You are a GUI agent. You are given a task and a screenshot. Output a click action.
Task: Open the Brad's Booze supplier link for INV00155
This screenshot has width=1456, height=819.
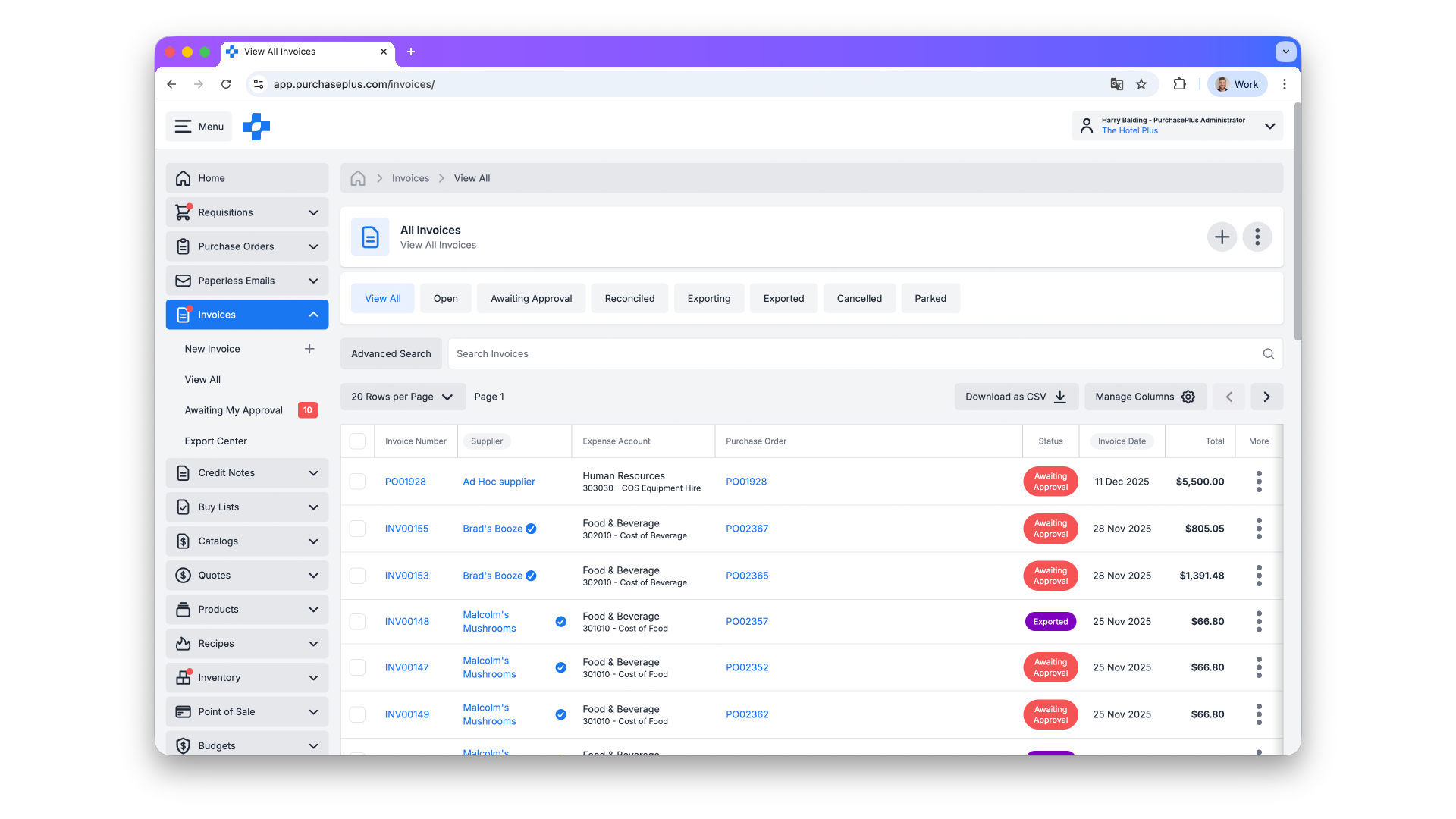click(492, 529)
